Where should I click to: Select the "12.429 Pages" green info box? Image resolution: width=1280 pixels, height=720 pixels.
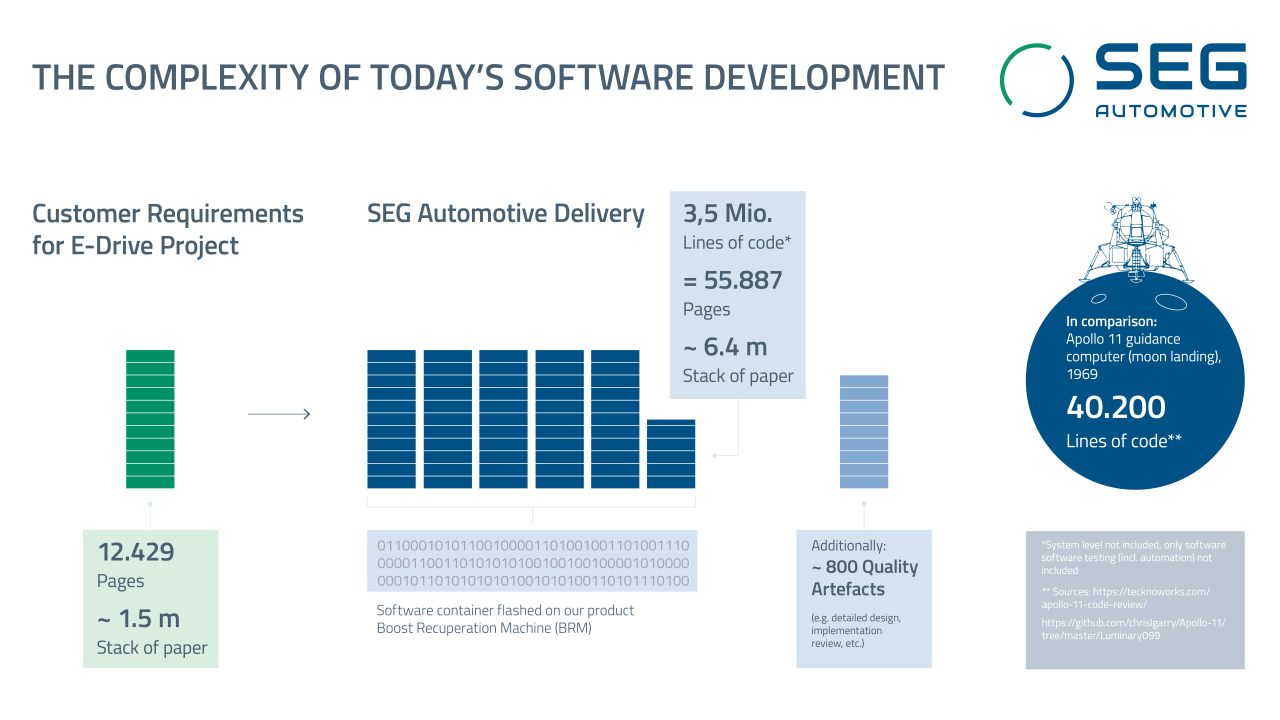(x=150, y=598)
